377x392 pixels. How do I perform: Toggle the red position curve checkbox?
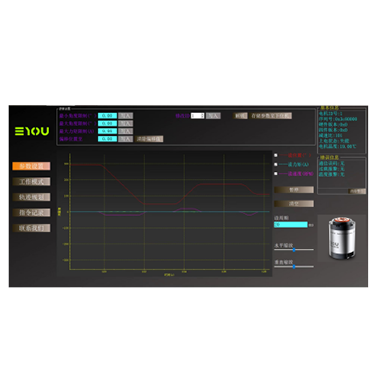coord(276,155)
